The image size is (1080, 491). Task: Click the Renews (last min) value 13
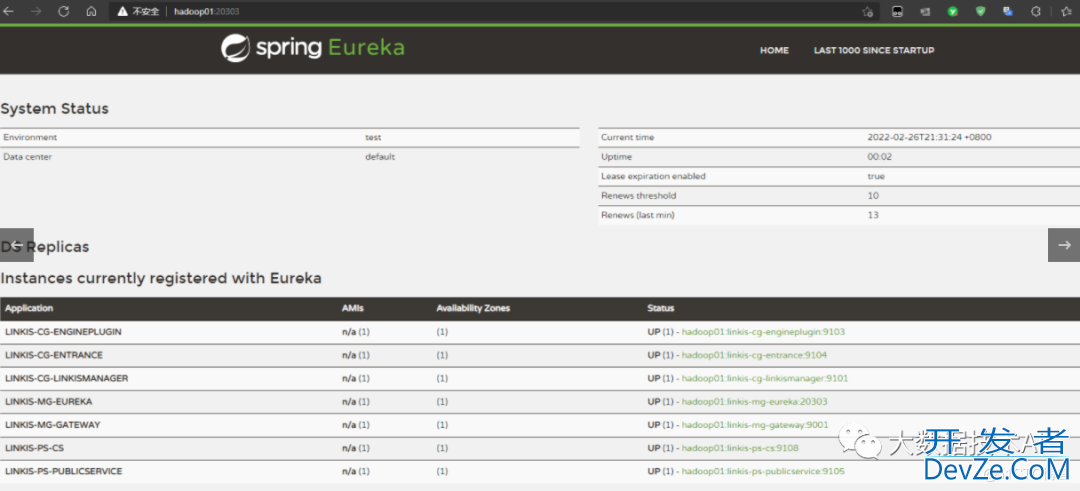(x=873, y=216)
